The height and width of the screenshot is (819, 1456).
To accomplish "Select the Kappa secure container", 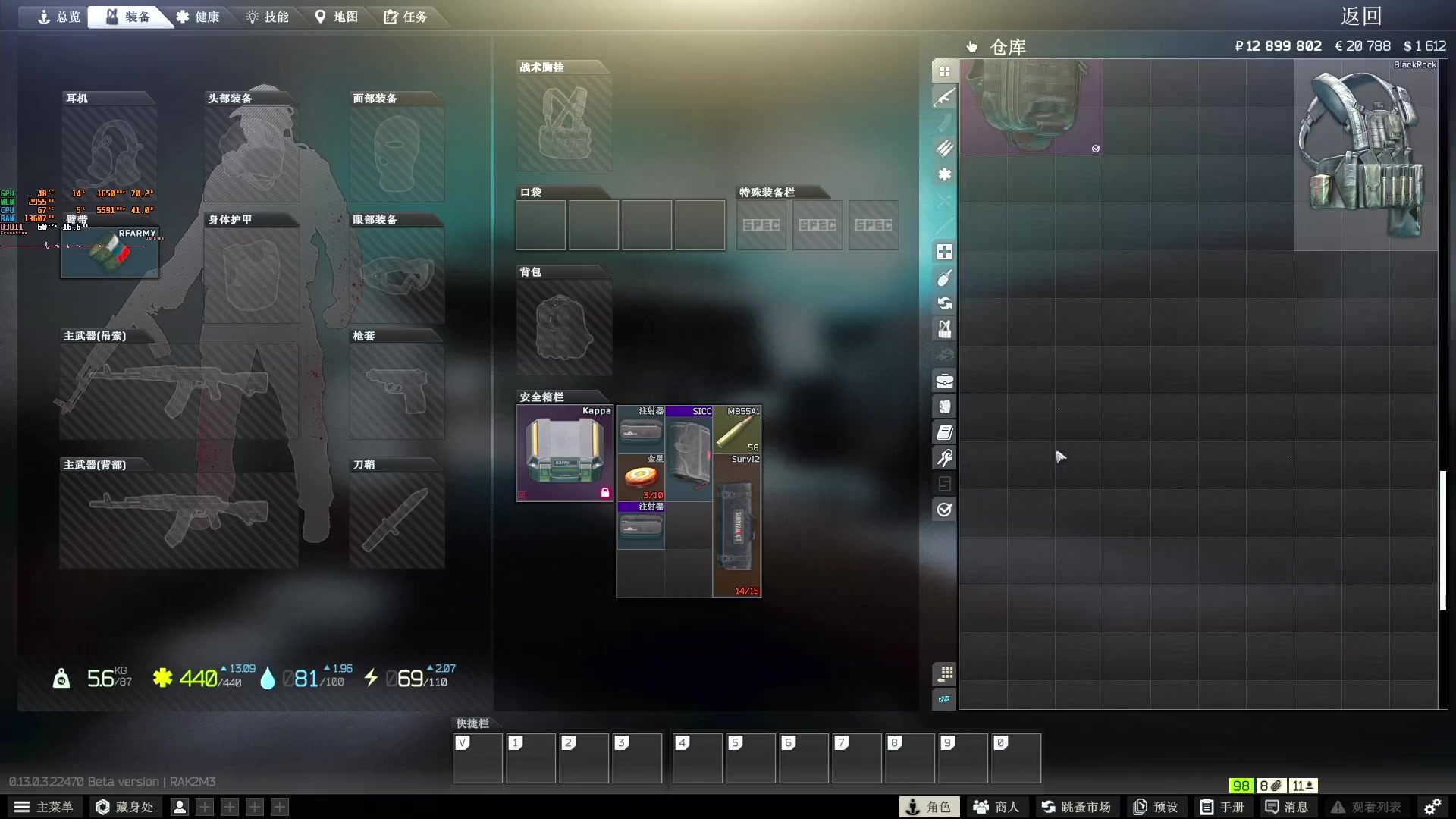I will pyautogui.click(x=565, y=453).
